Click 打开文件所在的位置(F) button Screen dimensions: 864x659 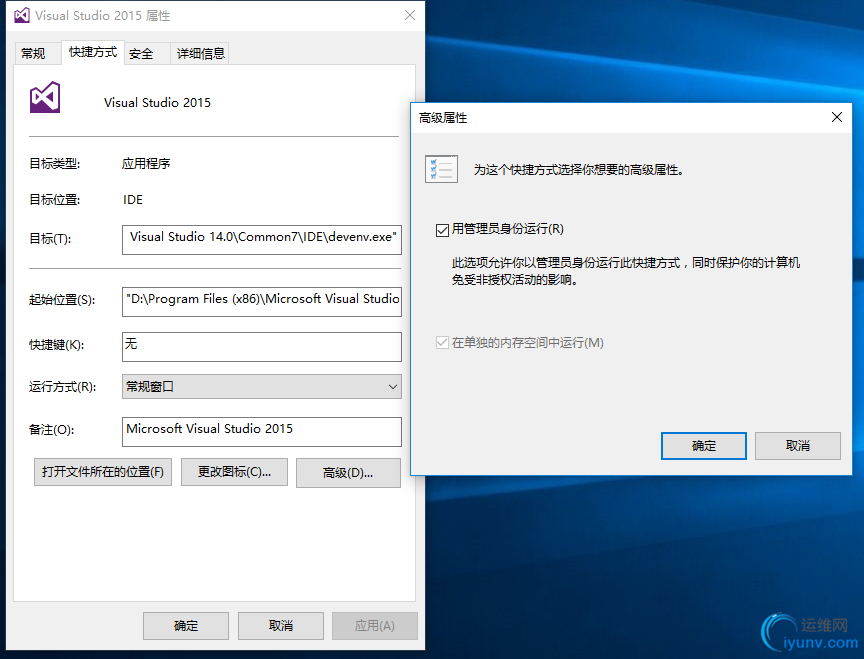(x=103, y=472)
